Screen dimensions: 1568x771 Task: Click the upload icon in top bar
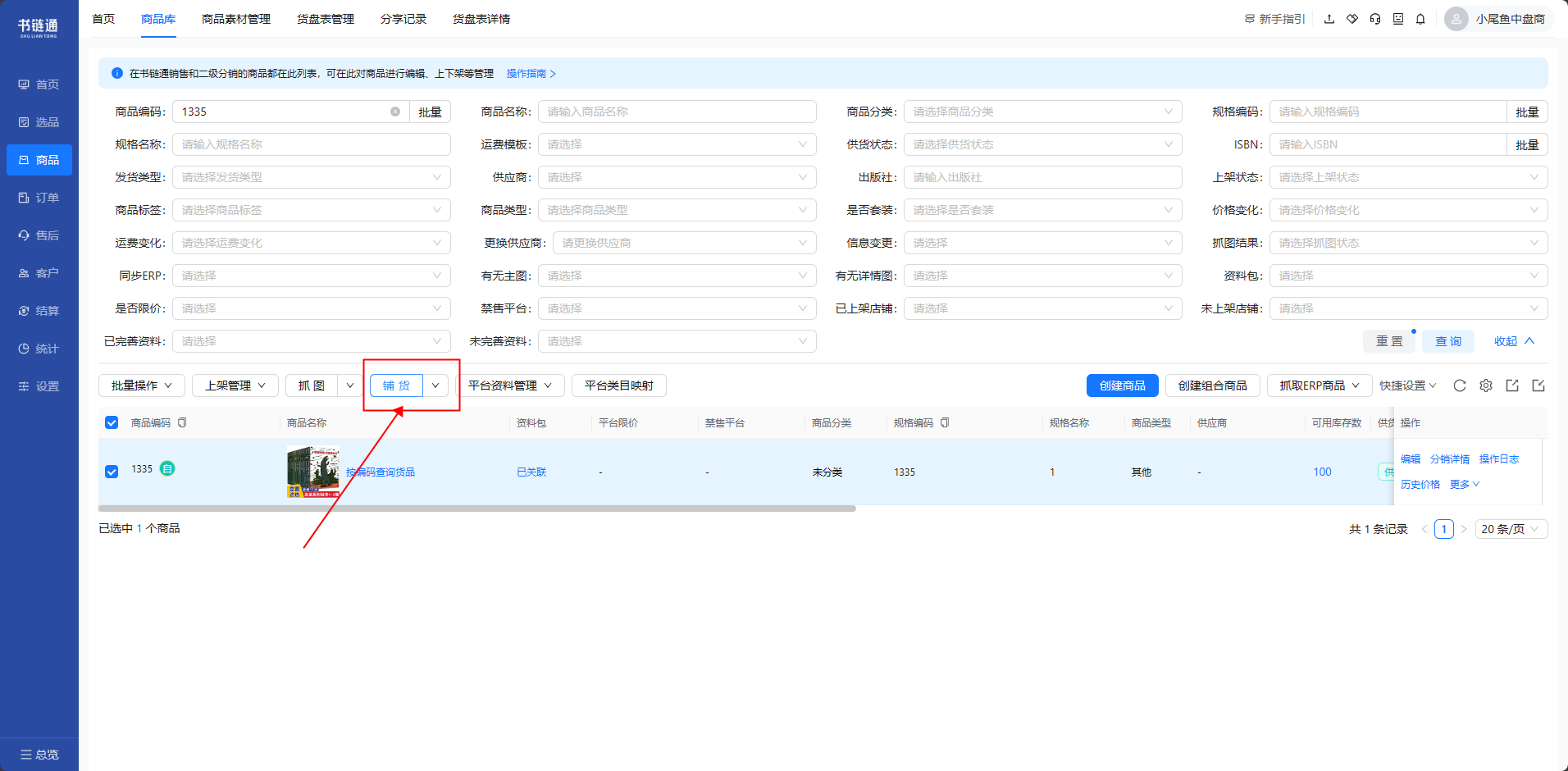1329,19
